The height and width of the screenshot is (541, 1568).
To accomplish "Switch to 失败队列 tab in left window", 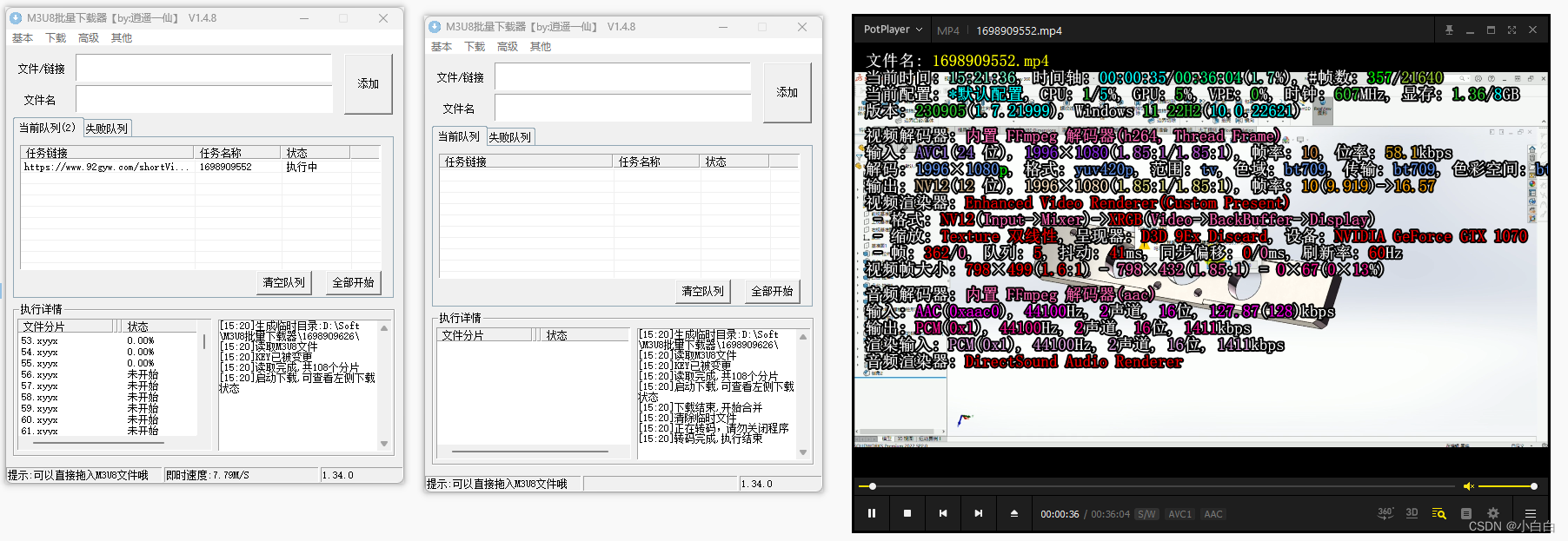I will tap(107, 129).
